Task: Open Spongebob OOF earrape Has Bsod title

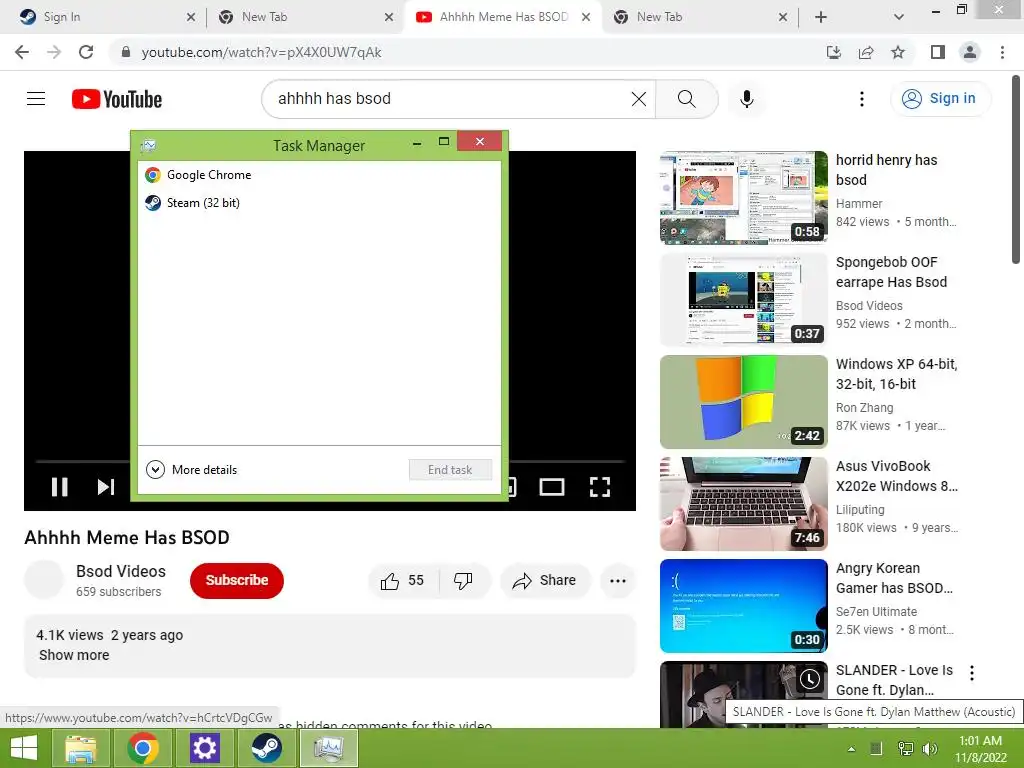Action: click(891, 272)
